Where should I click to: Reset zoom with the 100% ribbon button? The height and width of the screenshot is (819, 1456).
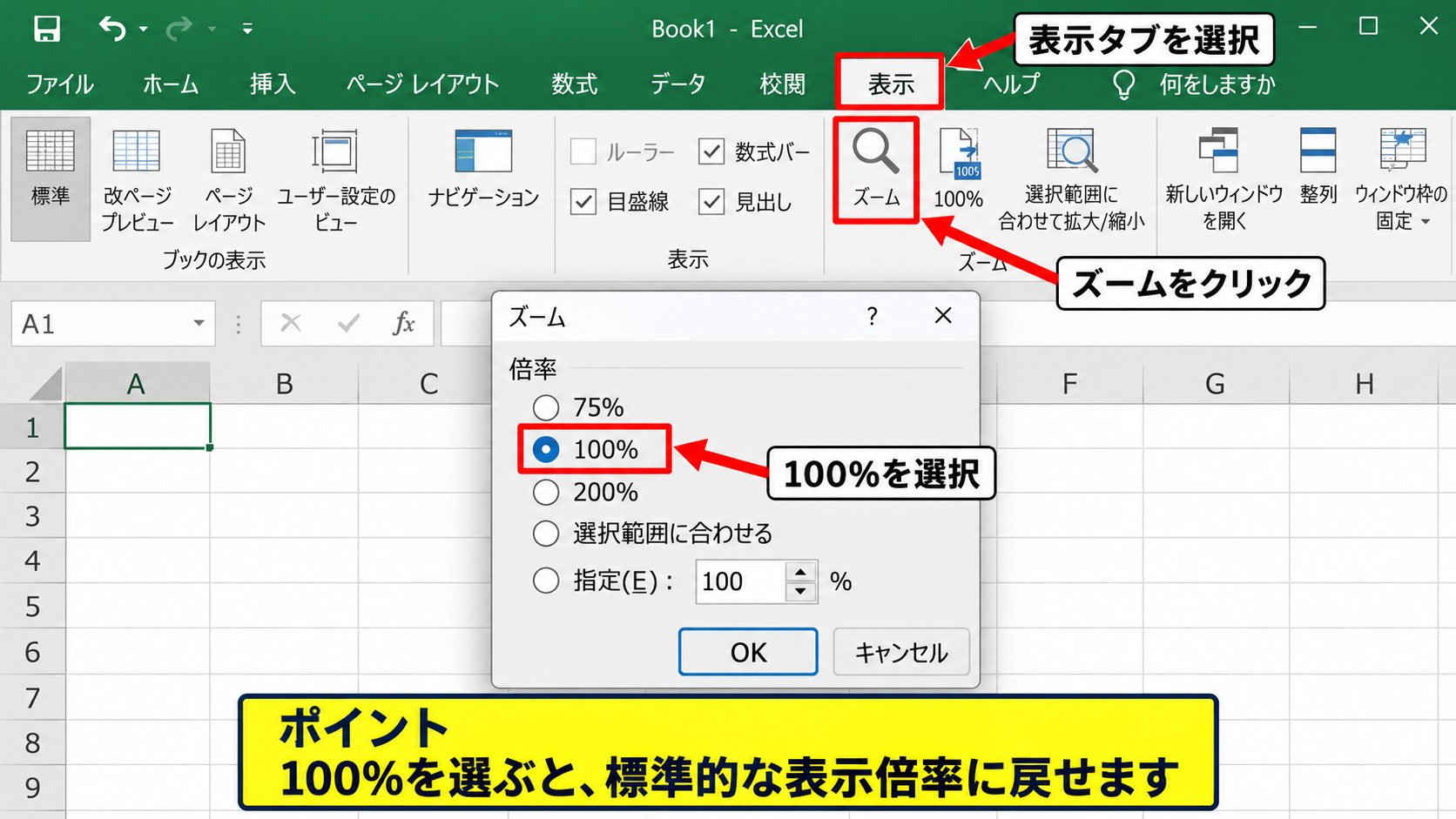coord(958,170)
